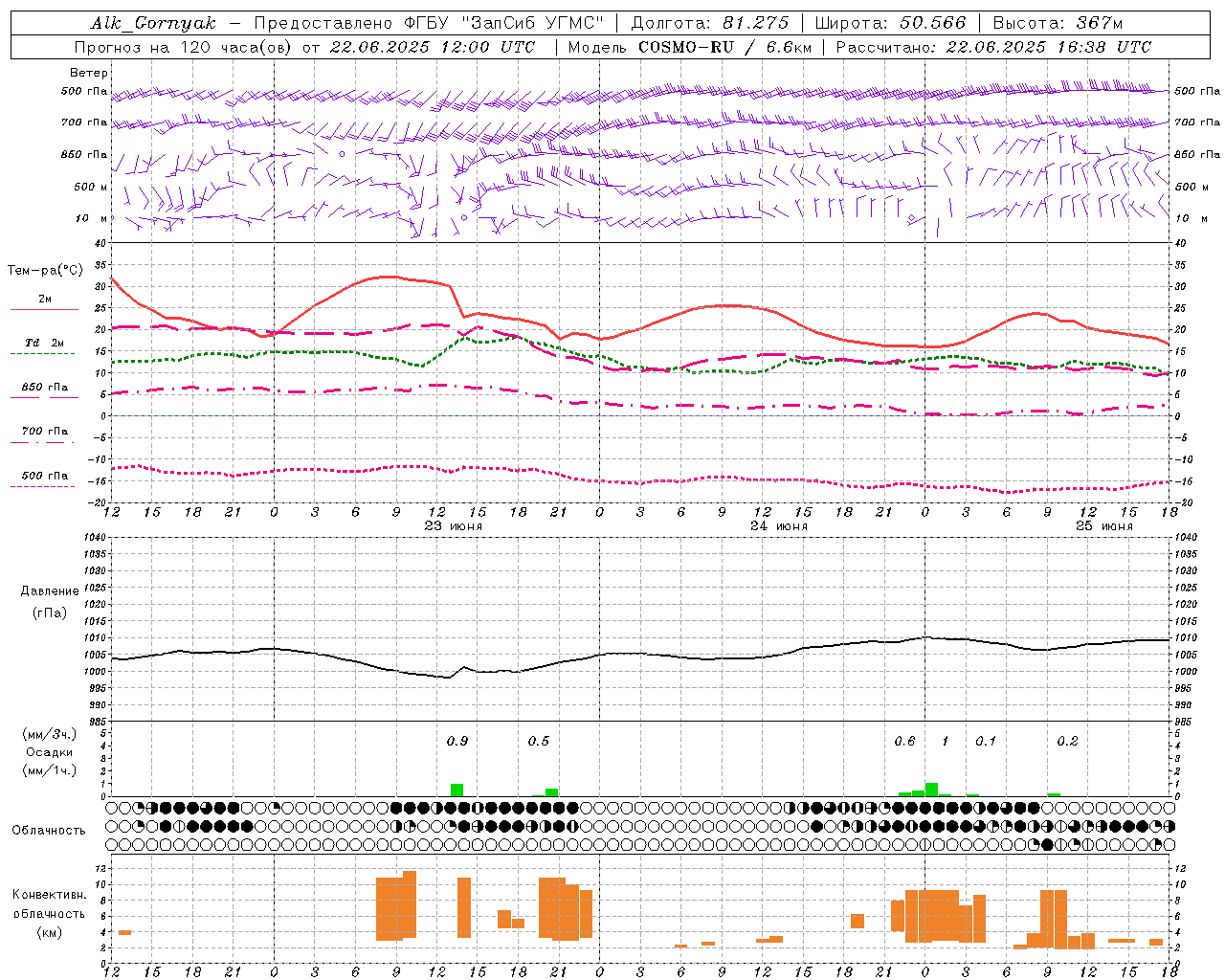Click the precipitation value 0.1
This screenshot has height=980, width=1225.
point(986,741)
